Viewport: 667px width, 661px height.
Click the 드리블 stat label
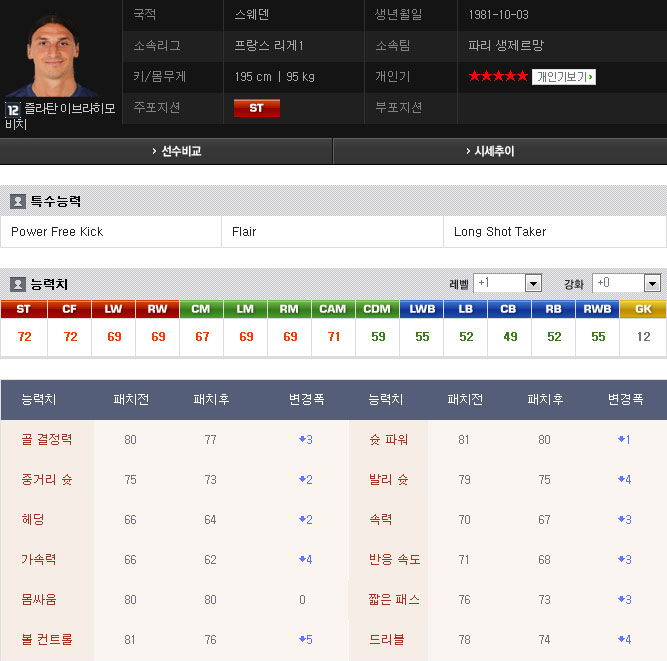pos(386,639)
